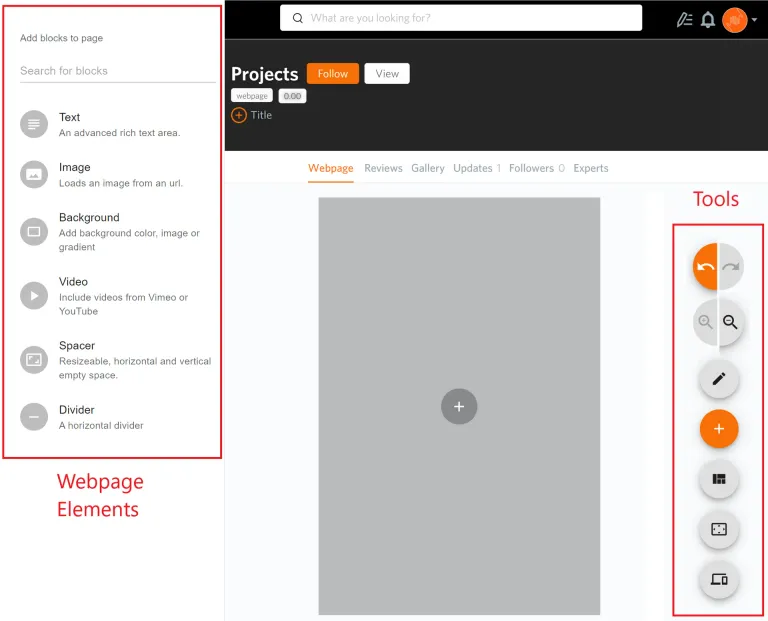The image size is (768, 621).
Task: Click the 'Background' block name
Action: 89,217
